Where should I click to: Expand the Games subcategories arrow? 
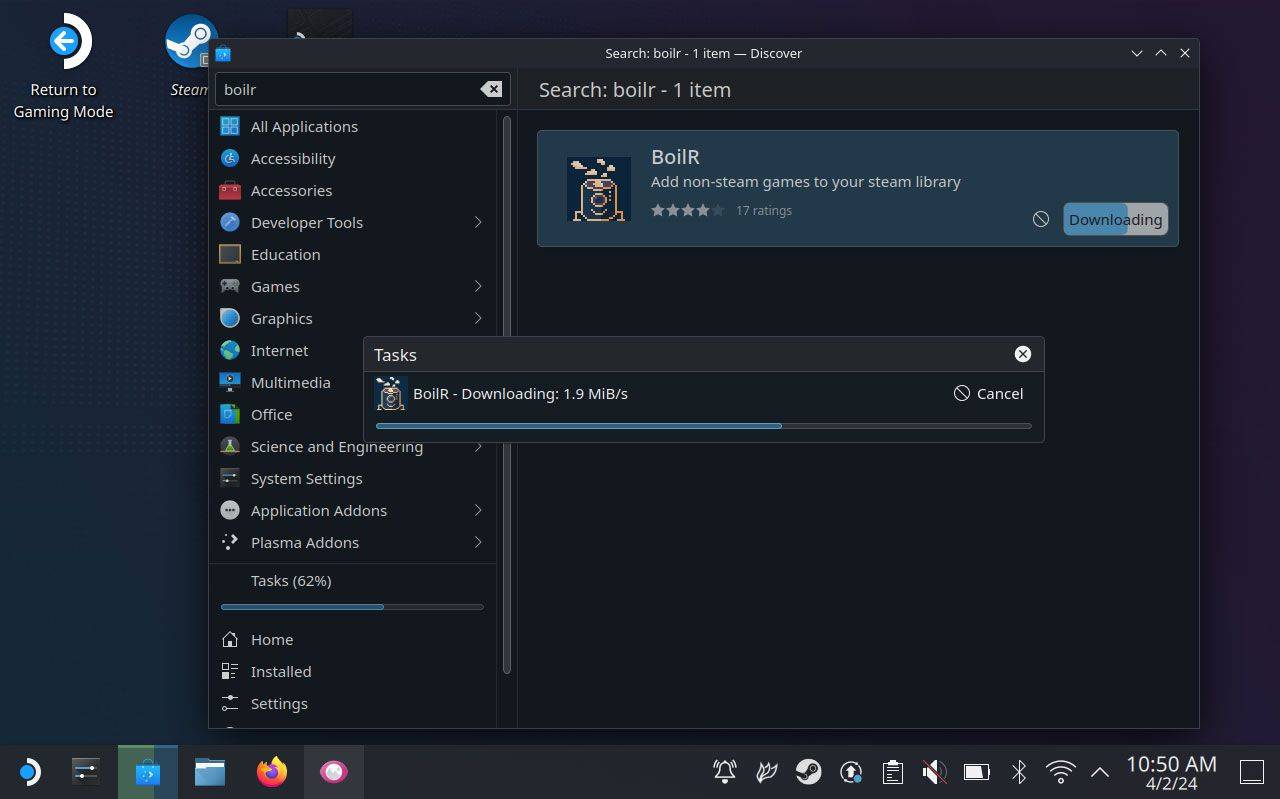click(x=478, y=286)
